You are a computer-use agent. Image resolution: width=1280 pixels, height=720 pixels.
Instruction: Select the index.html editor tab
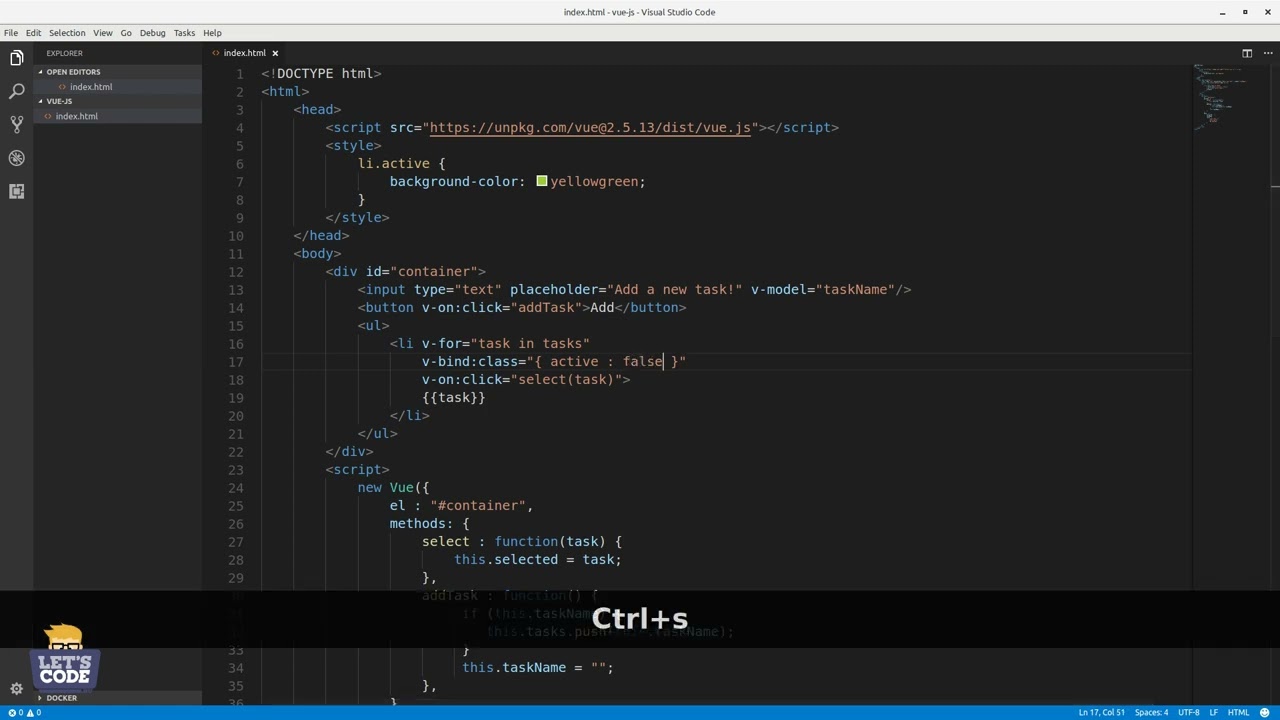click(244, 53)
